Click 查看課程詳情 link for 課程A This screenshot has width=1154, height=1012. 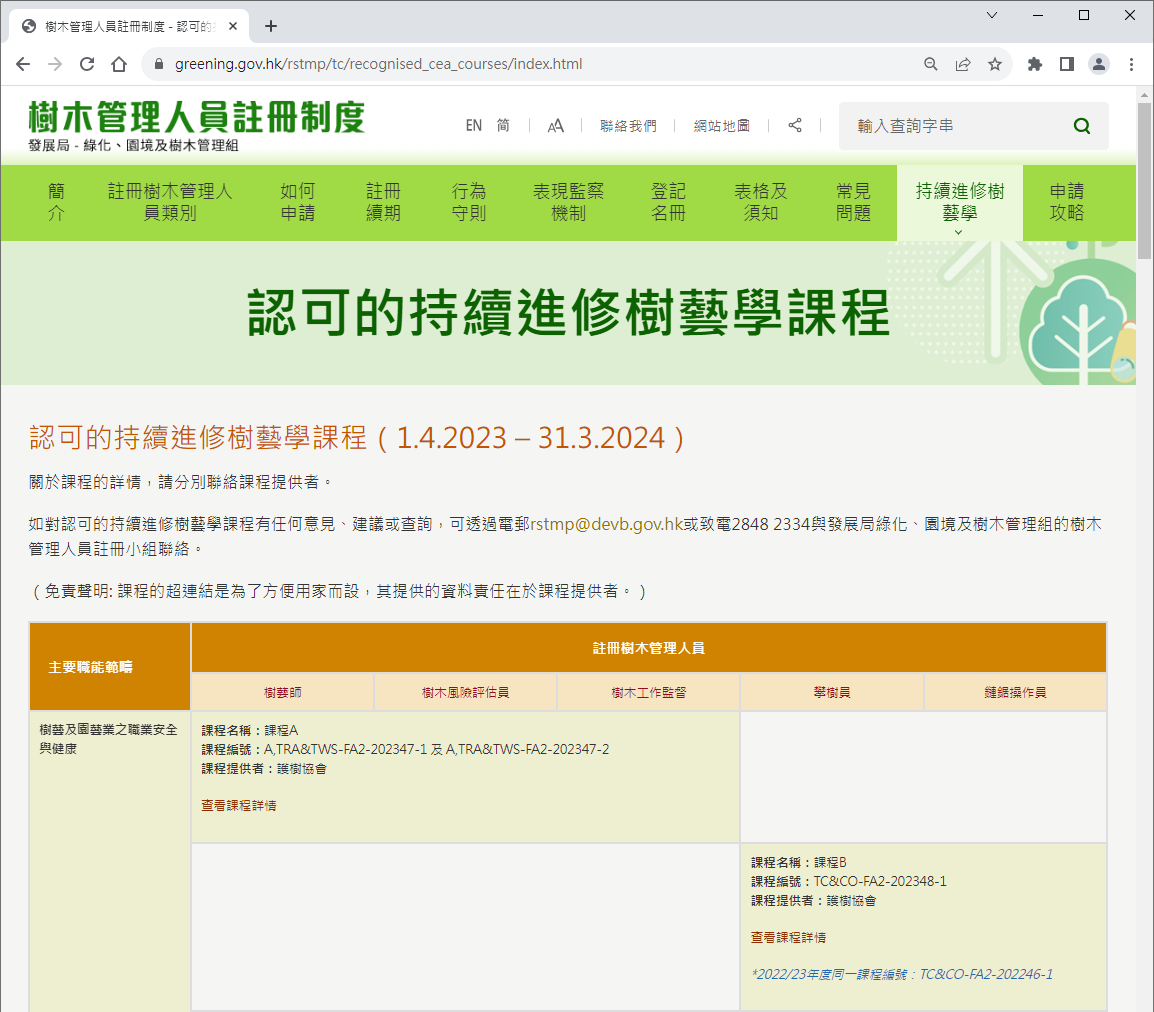[239, 805]
